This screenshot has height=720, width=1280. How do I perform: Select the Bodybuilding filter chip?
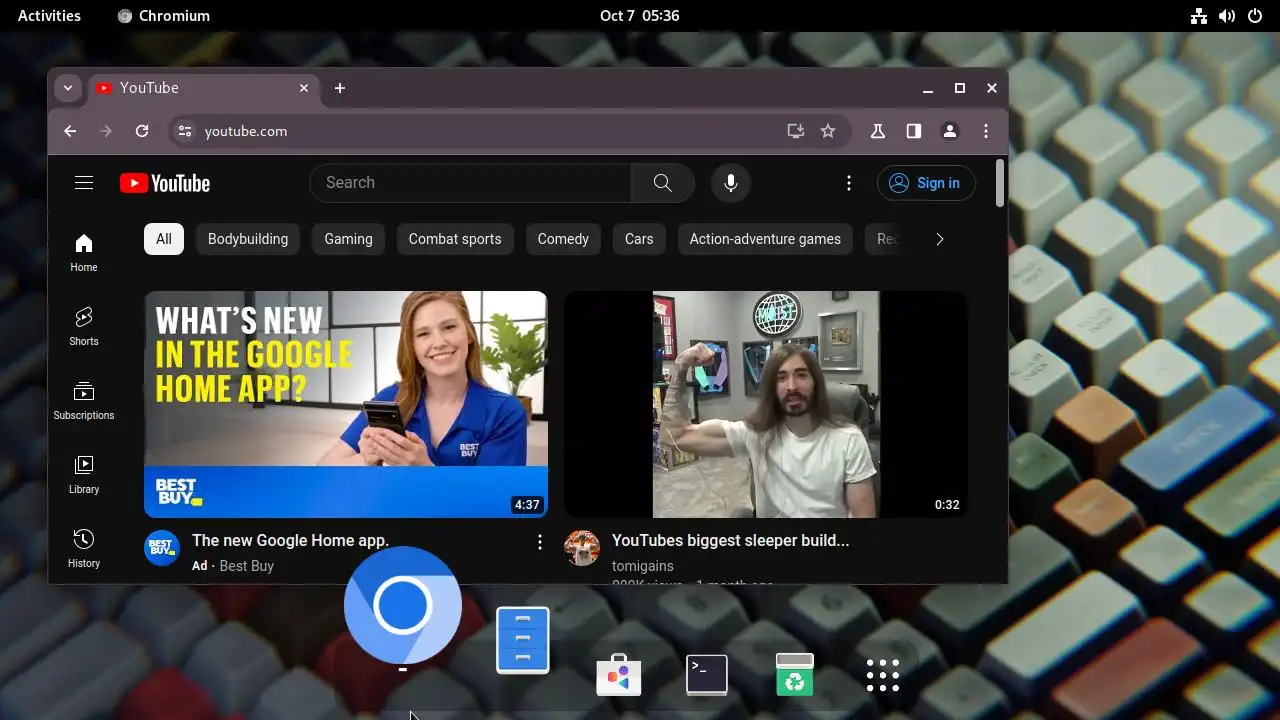pos(248,239)
